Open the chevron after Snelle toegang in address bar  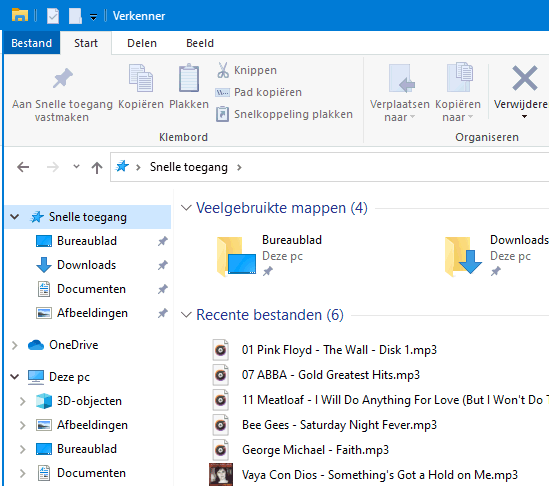(x=239, y=167)
